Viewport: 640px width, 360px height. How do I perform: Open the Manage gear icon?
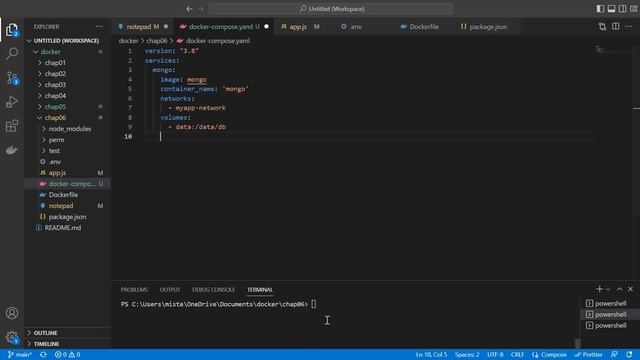pyautogui.click(x=12, y=337)
